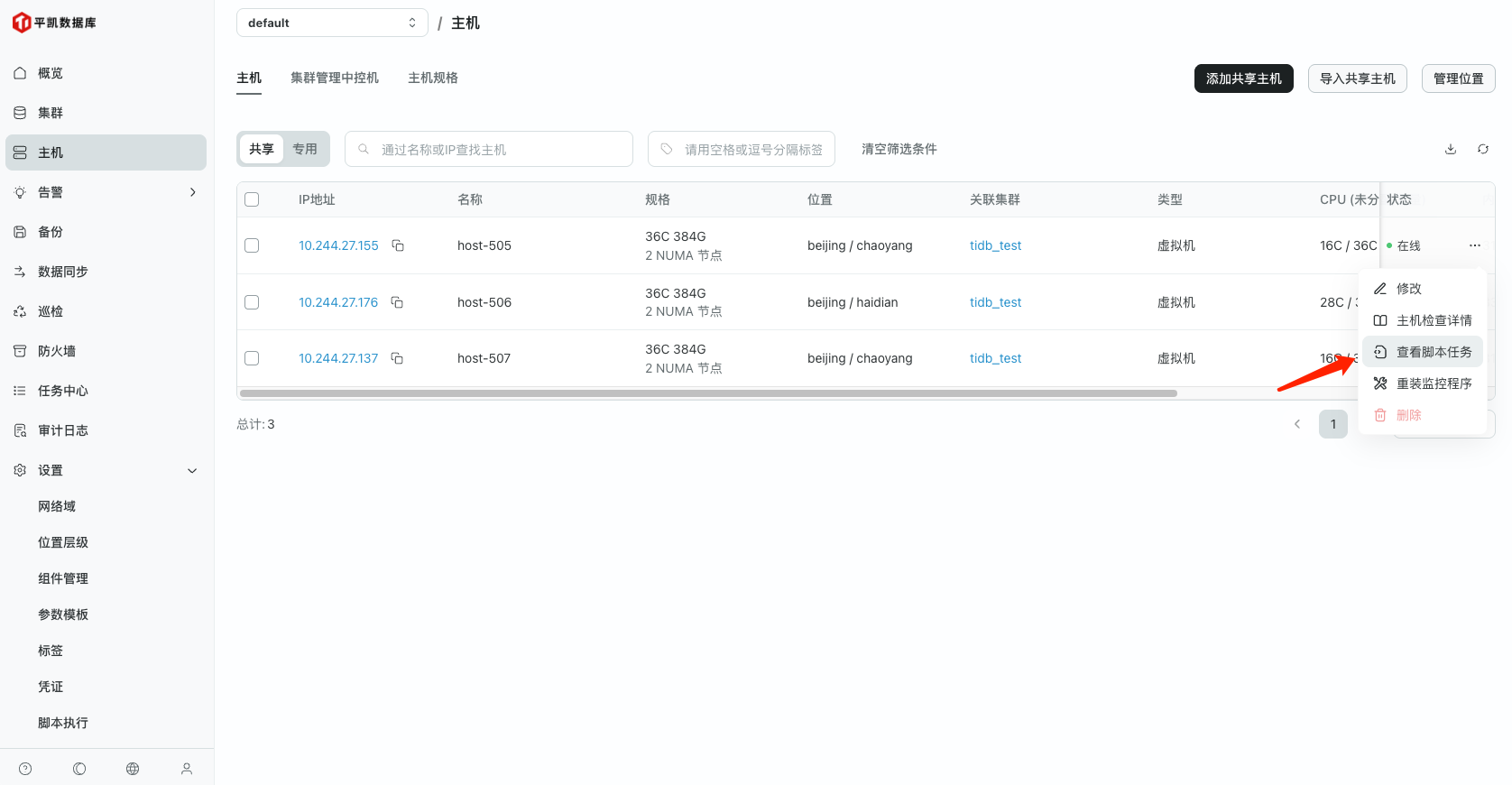Toggle the select-all checkbox in table header

(x=252, y=199)
